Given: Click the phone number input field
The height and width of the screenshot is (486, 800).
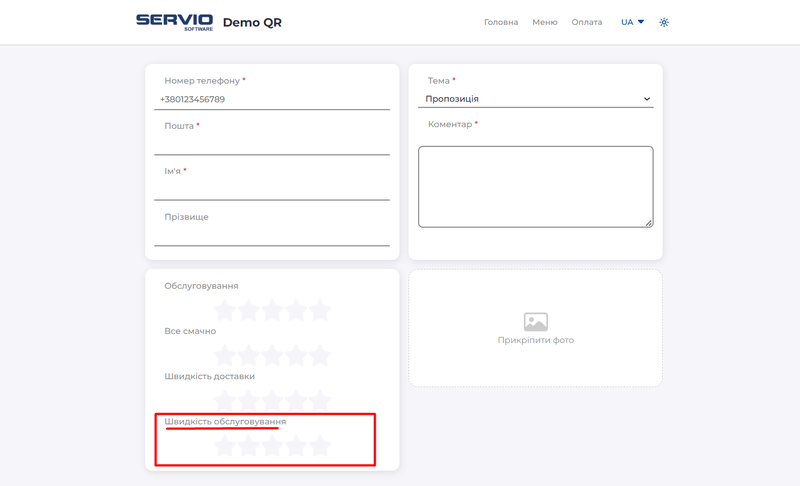Looking at the screenshot, I should [272, 100].
